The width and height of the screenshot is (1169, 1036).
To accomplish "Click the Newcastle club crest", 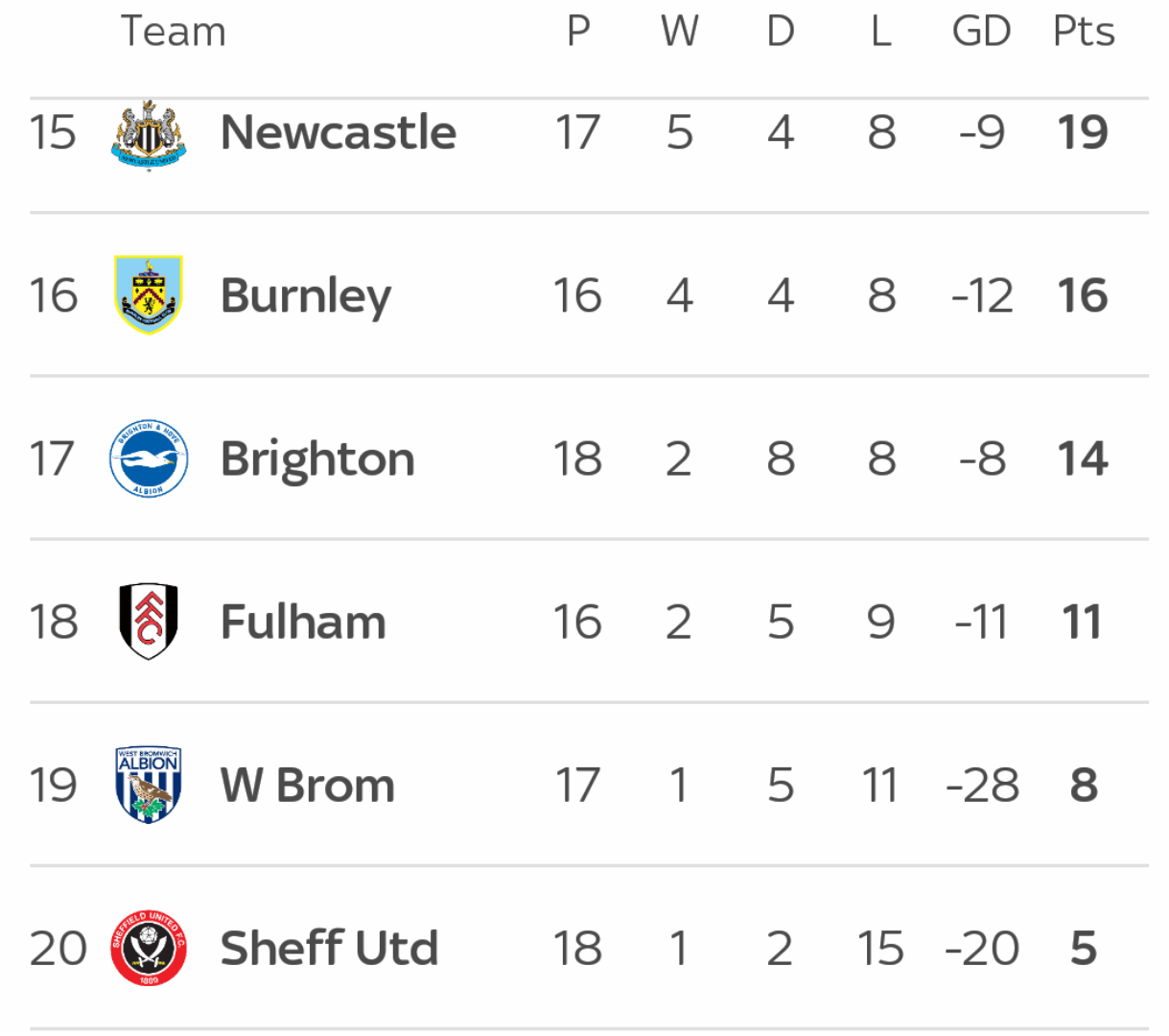I will [x=149, y=134].
